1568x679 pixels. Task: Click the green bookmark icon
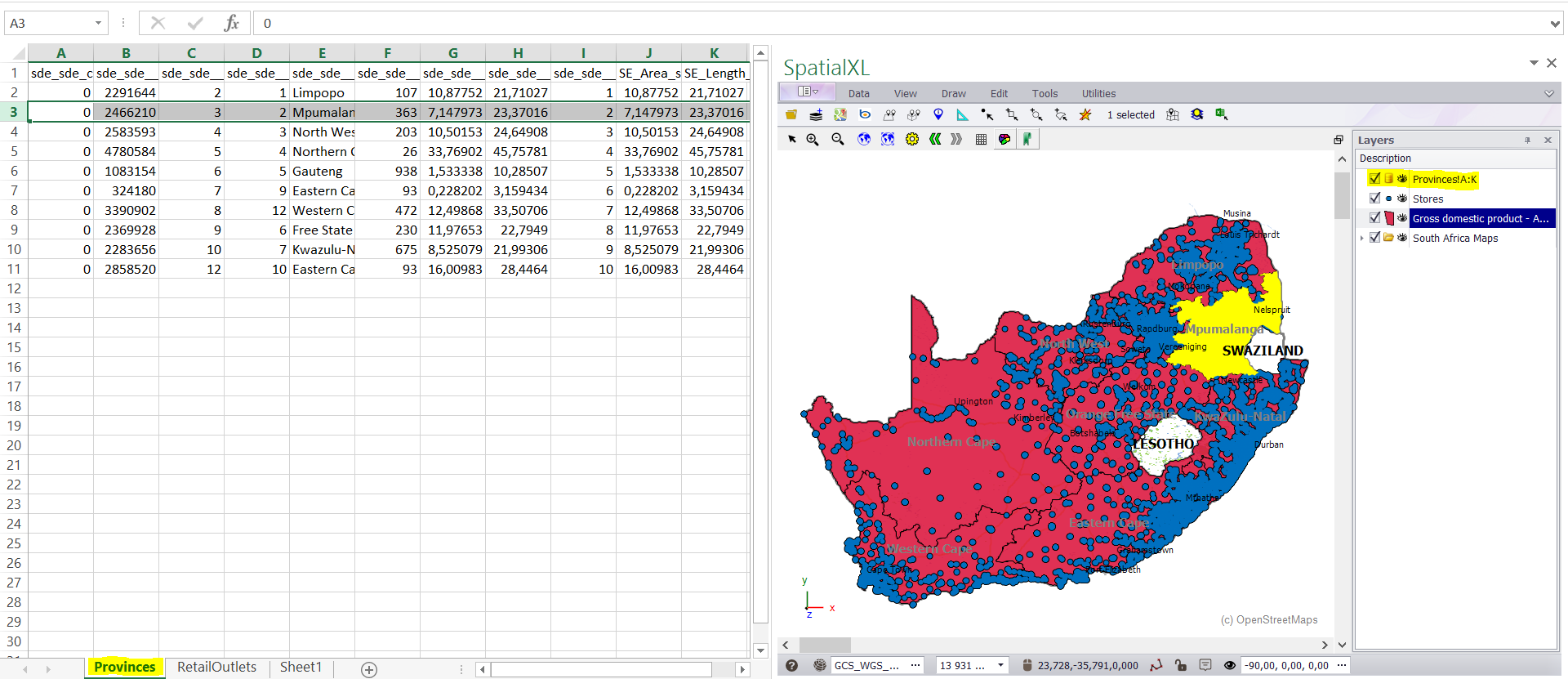coord(1027,140)
